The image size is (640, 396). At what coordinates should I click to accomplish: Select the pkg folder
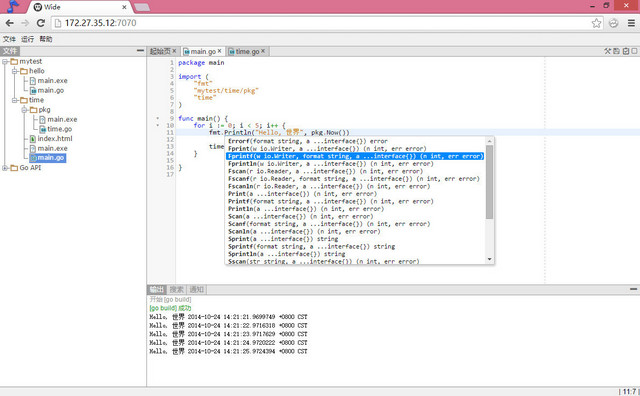(44, 109)
